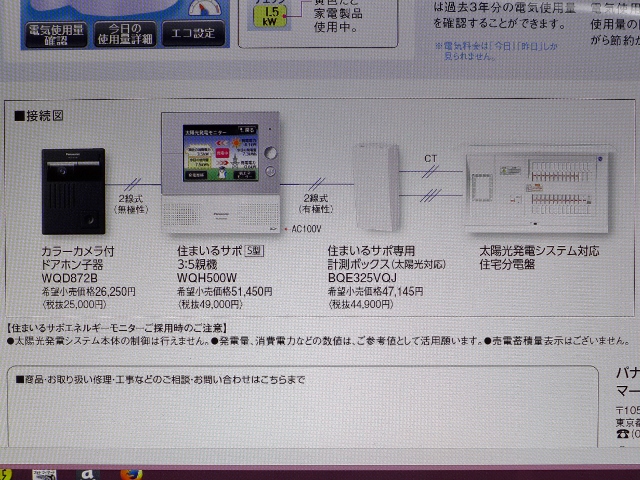Click the 【住まいるサポエネルギーモニターご採用時のご注意】 heading
This screenshot has width=640, height=480.
[x=117, y=328]
